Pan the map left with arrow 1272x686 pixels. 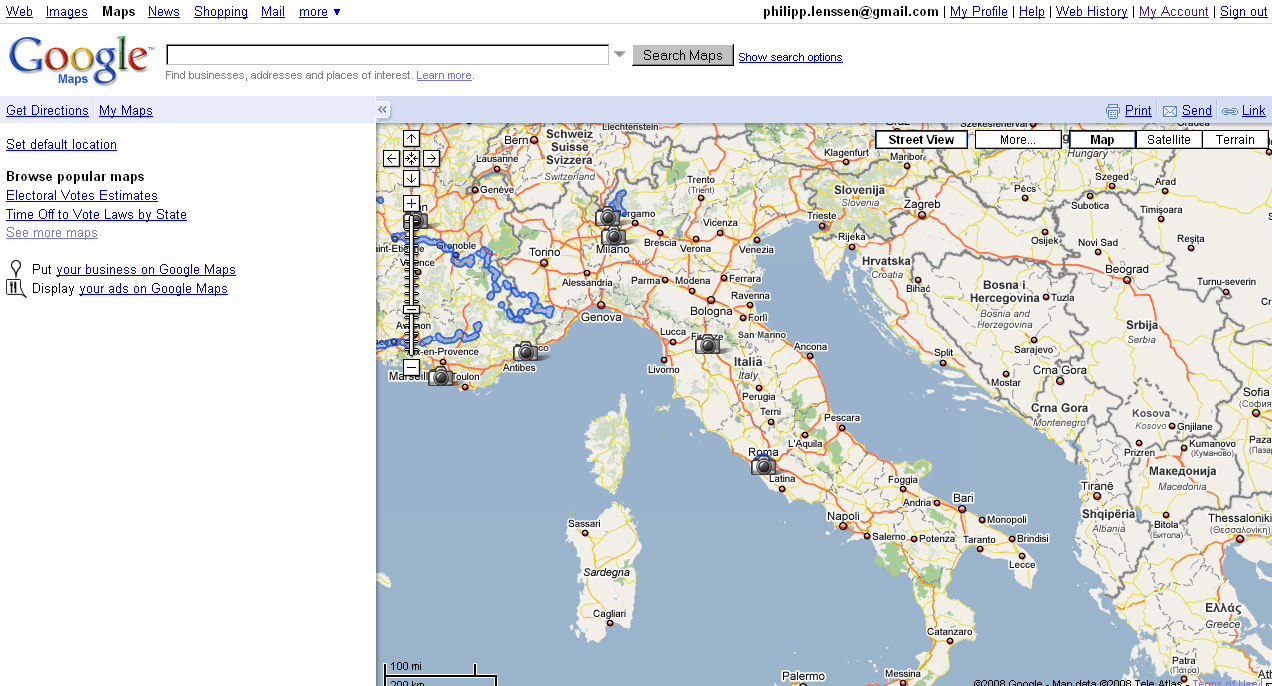tap(391, 158)
